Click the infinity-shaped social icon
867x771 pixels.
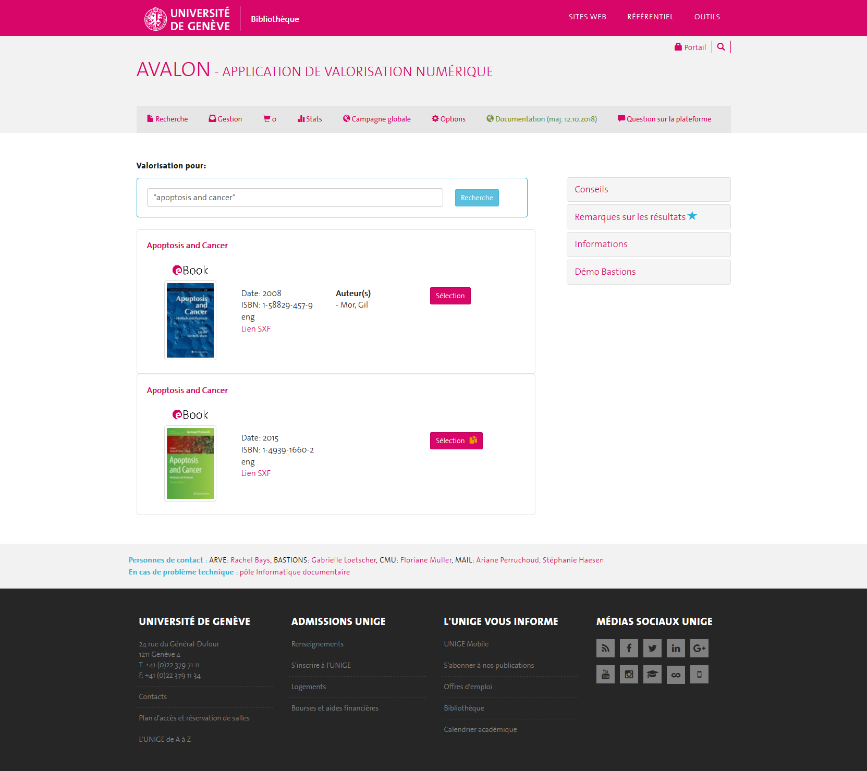pos(676,674)
